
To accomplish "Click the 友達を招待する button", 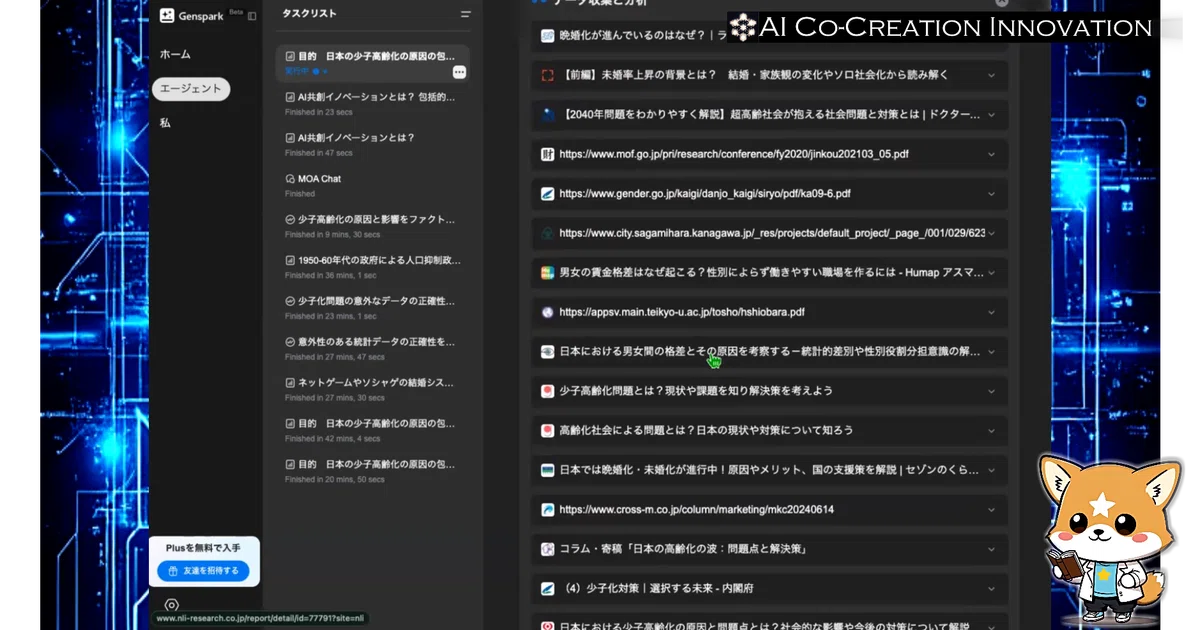I will pos(203,571).
